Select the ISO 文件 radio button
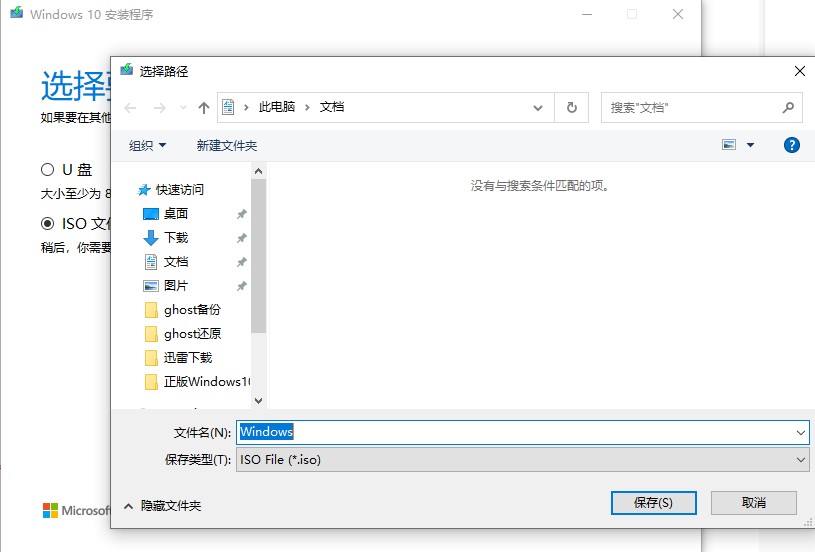815x552 pixels. point(47,224)
